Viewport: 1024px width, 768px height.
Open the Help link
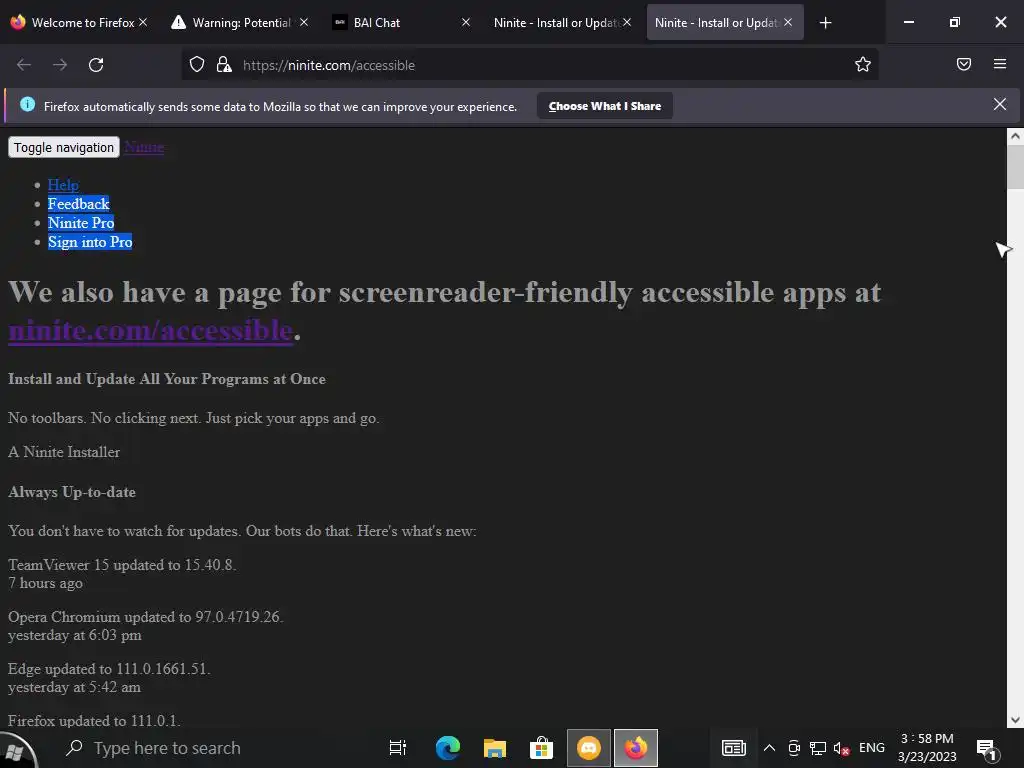[x=63, y=185]
